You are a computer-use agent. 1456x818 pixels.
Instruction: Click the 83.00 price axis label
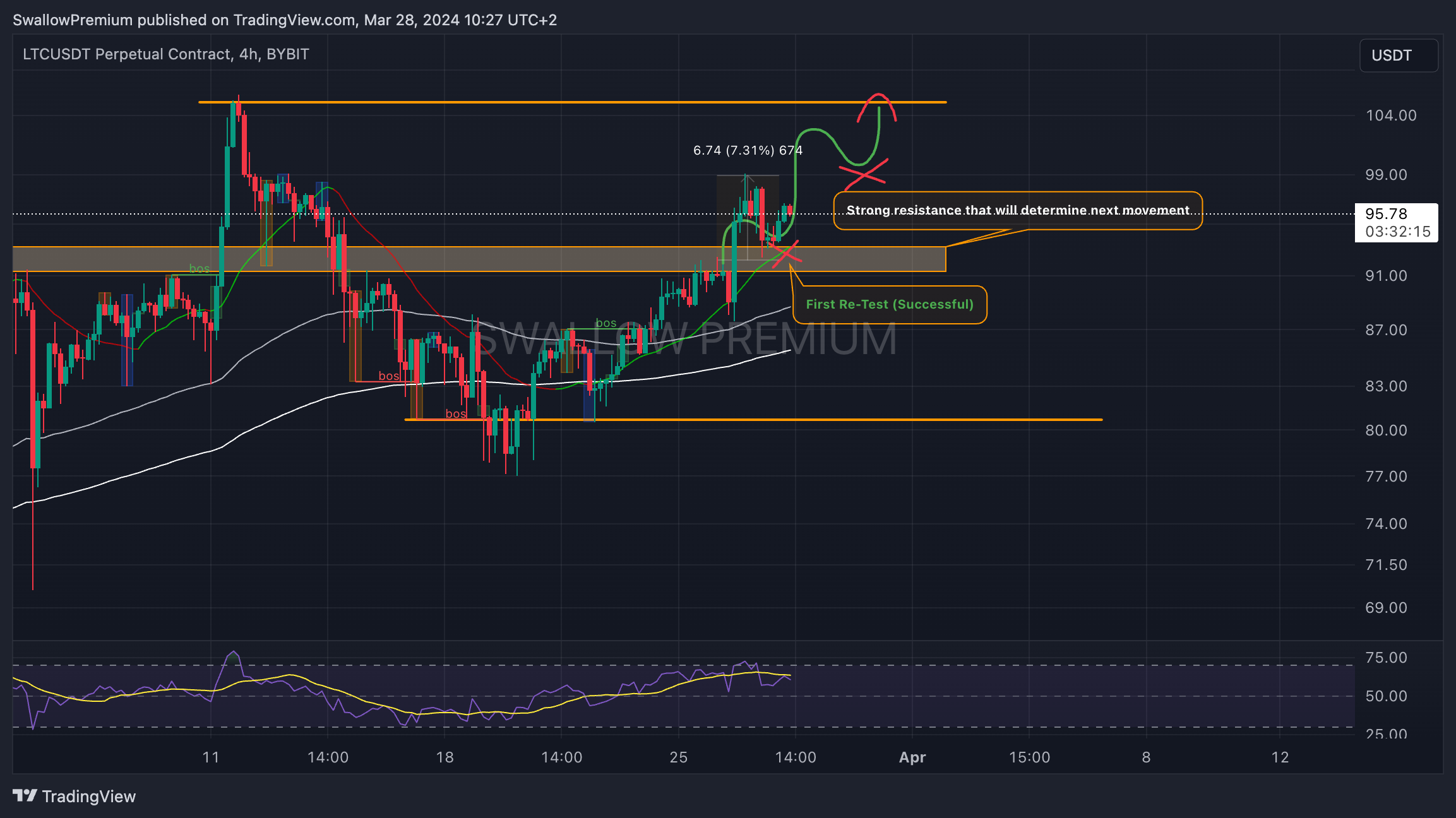click(1387, 386)
